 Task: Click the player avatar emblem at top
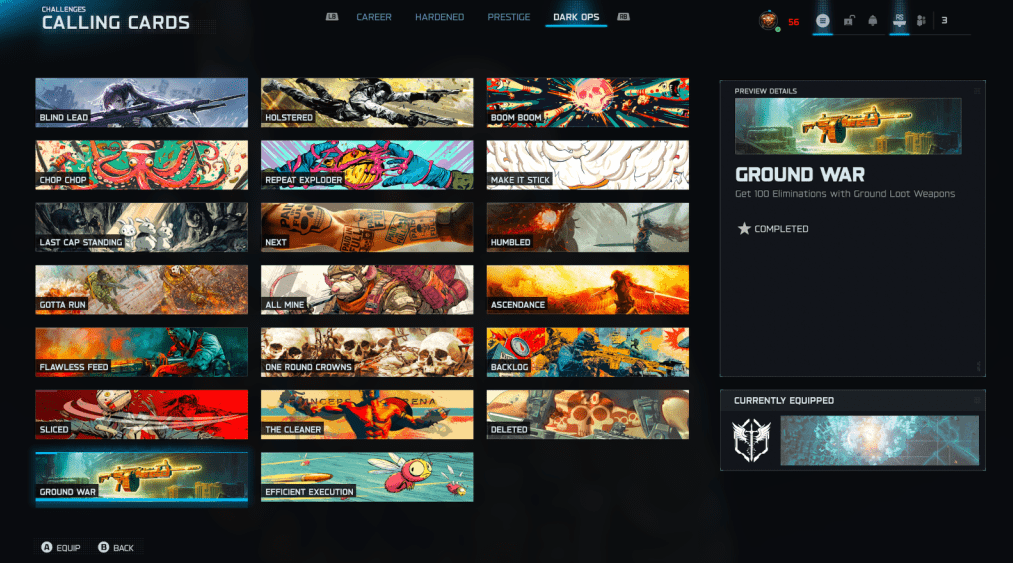pos(768,21)
